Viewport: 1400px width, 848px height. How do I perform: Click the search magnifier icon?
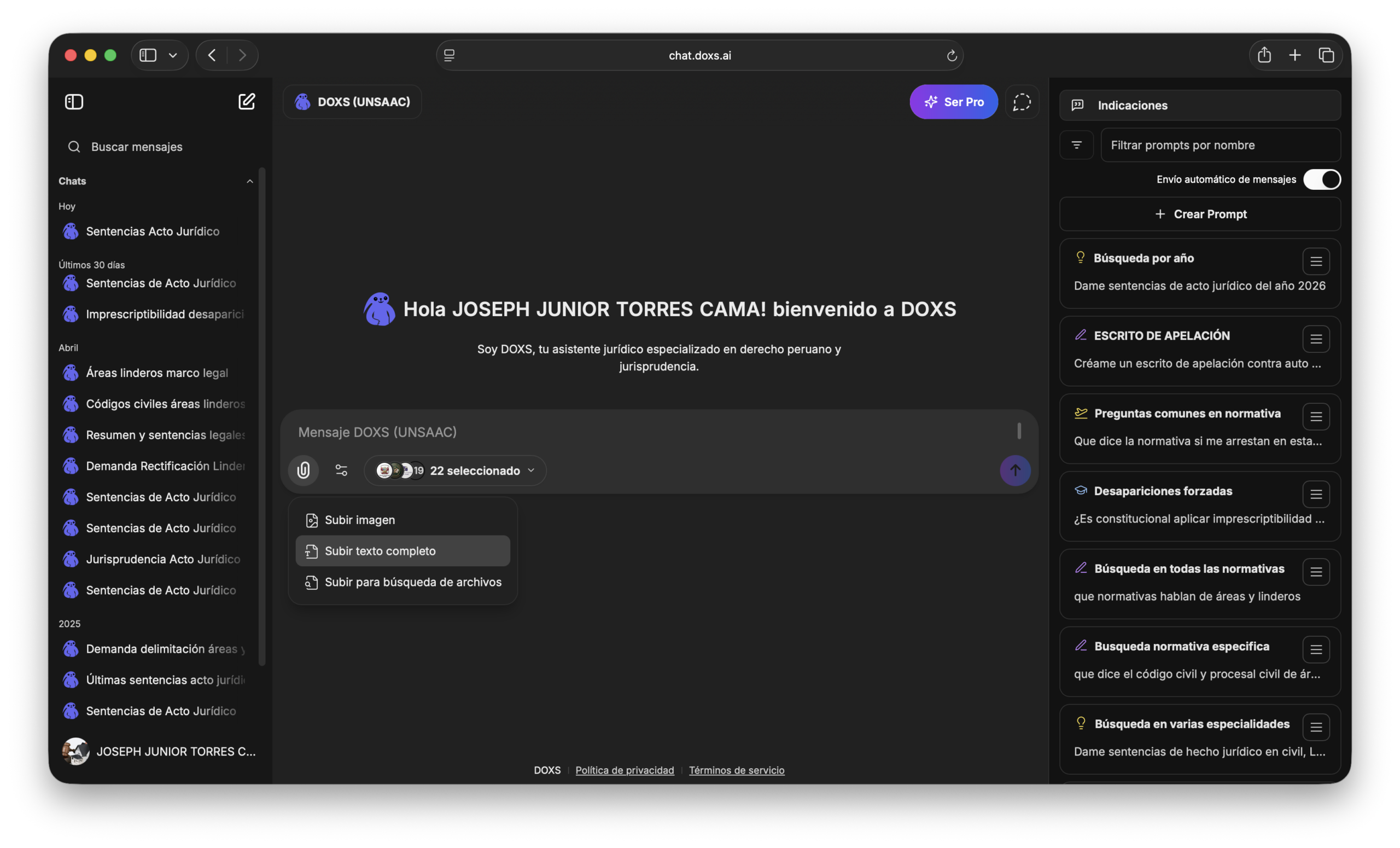point(74,147)
